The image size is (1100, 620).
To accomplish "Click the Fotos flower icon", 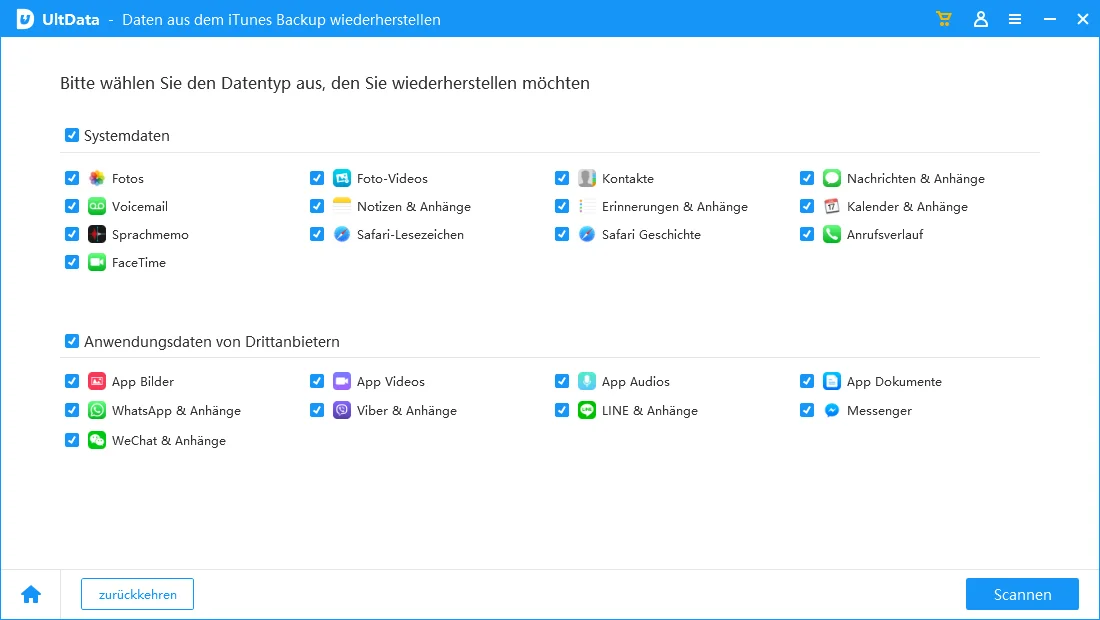I will pos(97,178).
